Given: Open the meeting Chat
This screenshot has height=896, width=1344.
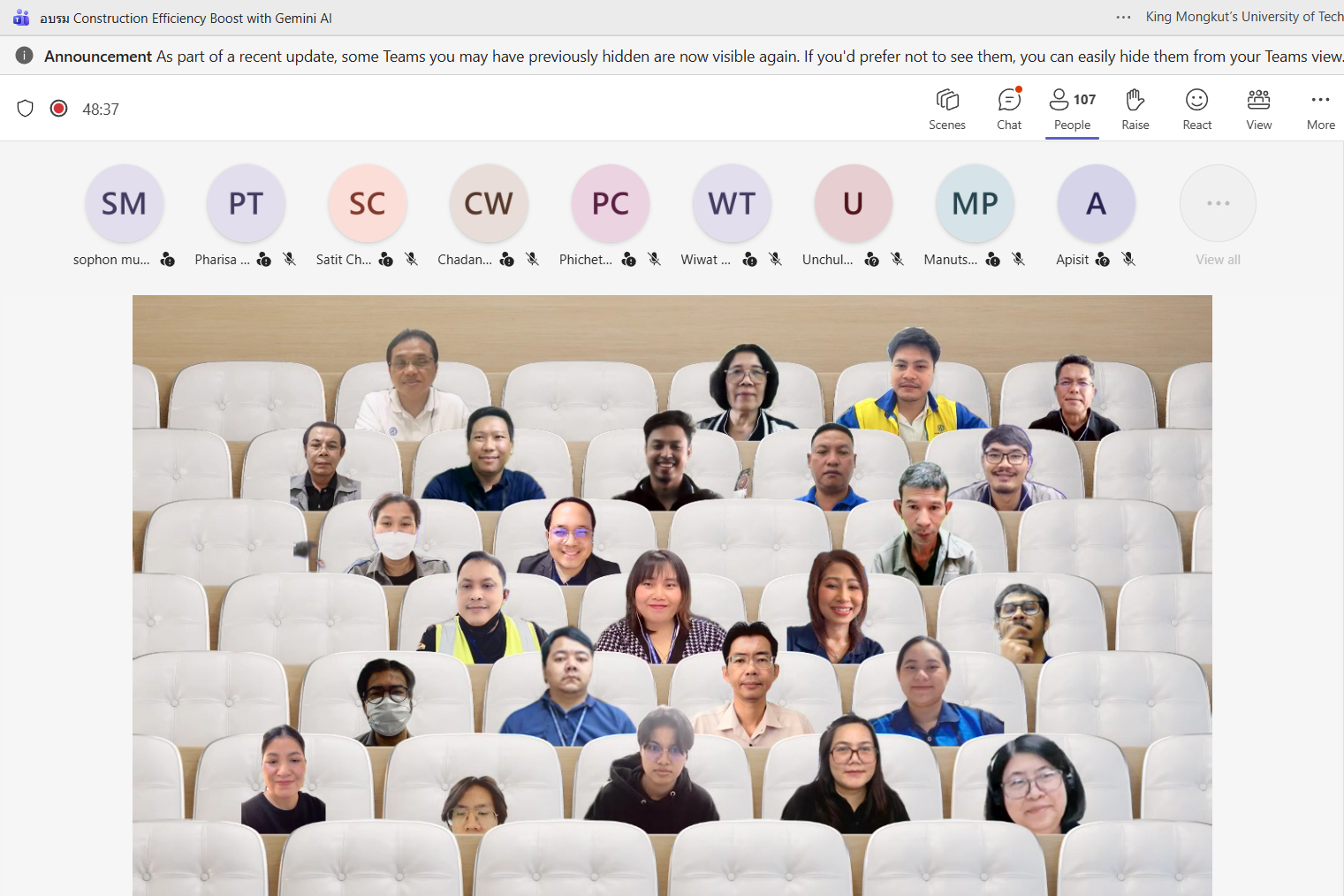Looking at the screenshot, I should click(1009, 109).
